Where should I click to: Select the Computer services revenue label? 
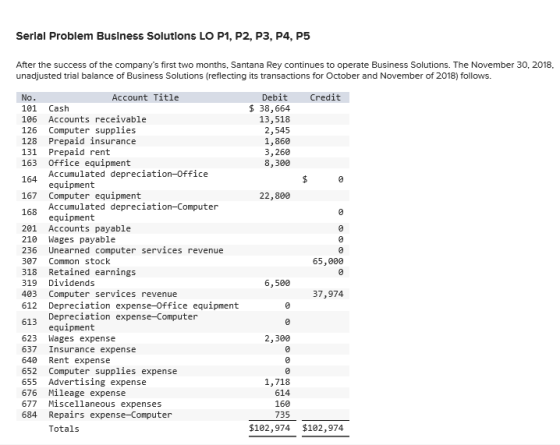pos(113,294)
